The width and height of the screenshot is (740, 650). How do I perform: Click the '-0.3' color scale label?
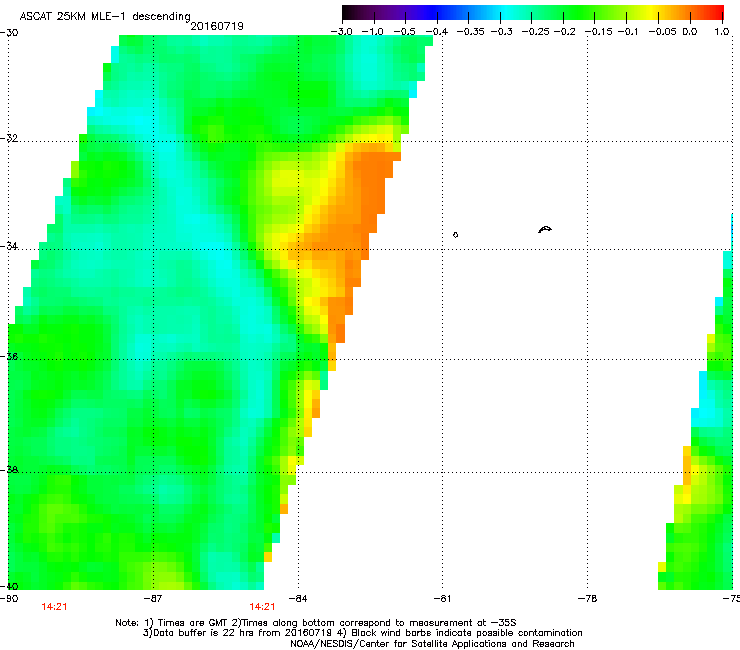coord(501,32)
